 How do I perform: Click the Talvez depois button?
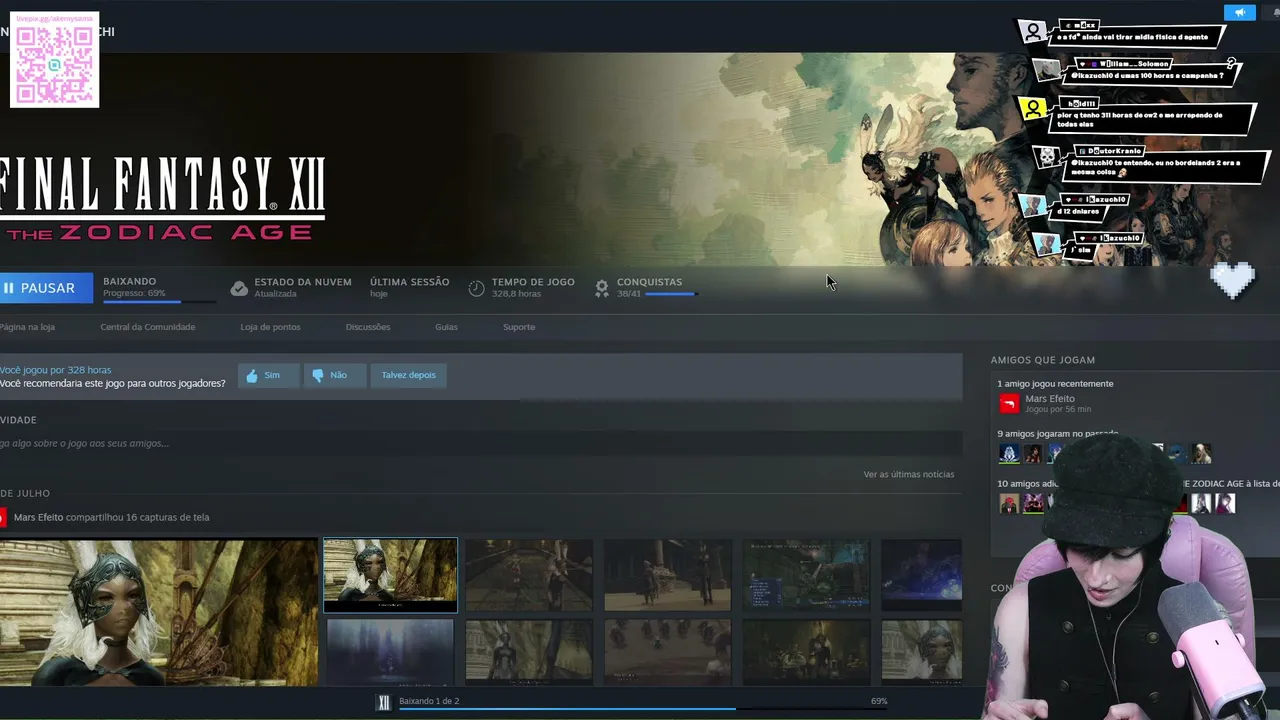(408, 375)
